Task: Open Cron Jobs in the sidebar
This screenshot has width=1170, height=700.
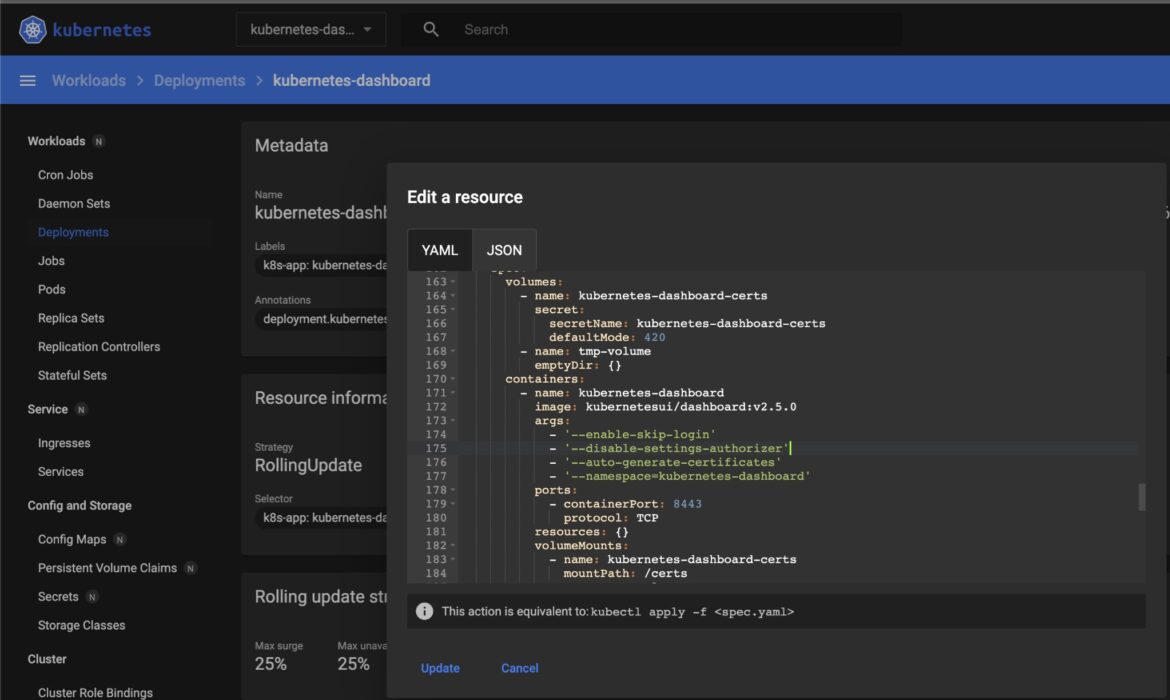Action: click(x=66, y=175)
